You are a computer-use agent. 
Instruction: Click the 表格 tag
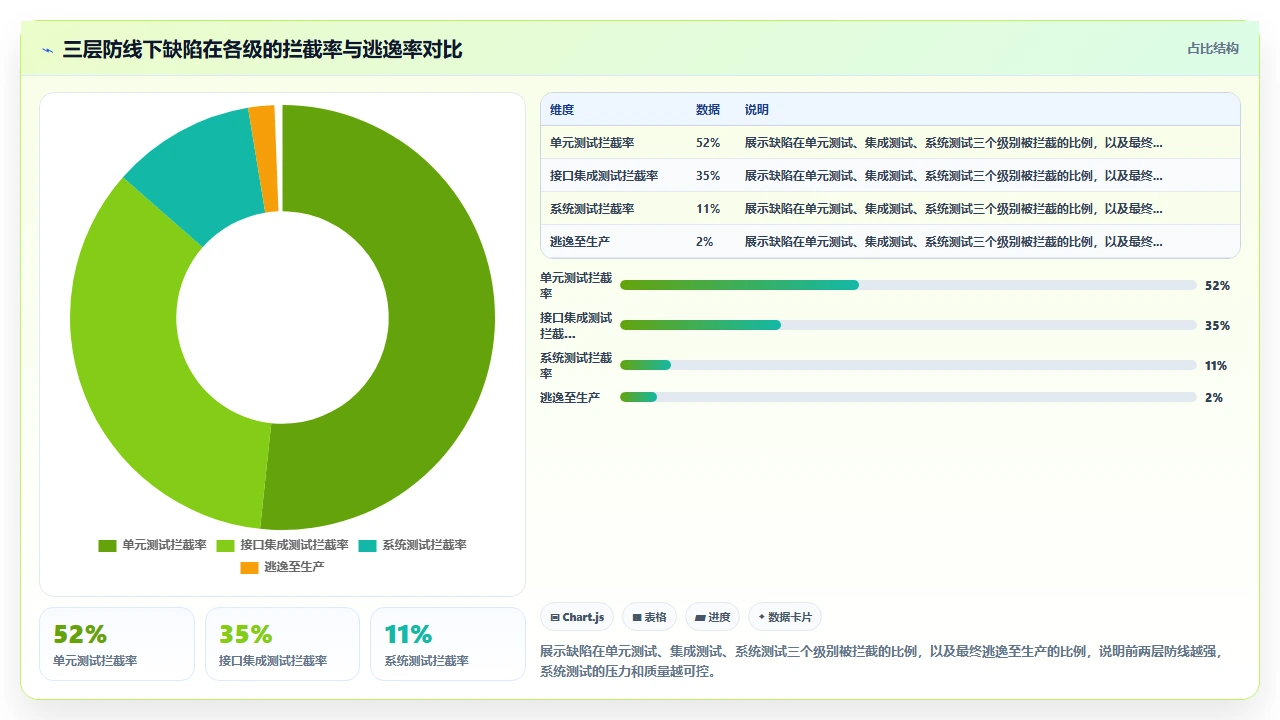pos(650,617)
